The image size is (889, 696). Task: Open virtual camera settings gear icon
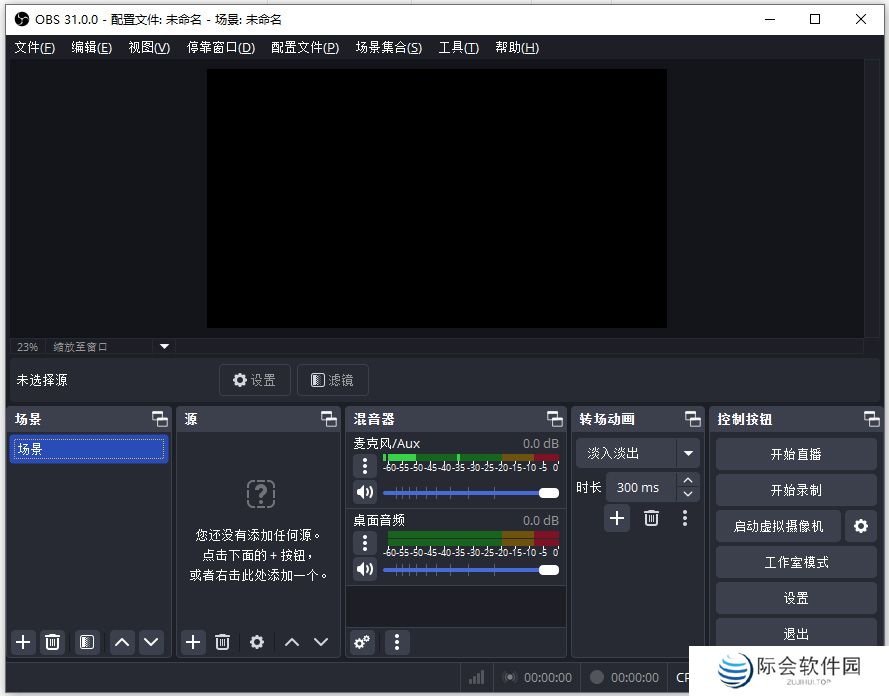pos(861,525)
